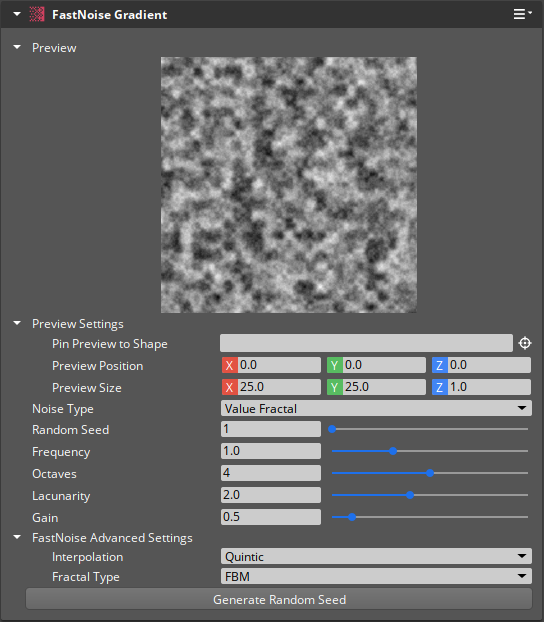Screen dimensions: 544x622
Task: Collapse the Preview section
Action: pos(17,47)
